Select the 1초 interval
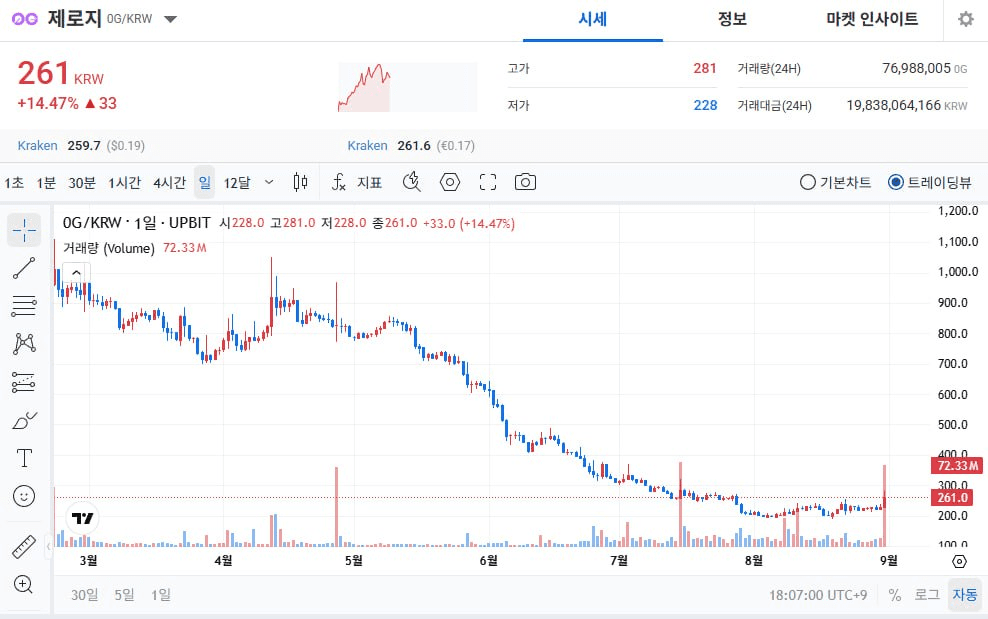This screenshot has height=619, width=988. pyautogui.click(x=14, y=183)
